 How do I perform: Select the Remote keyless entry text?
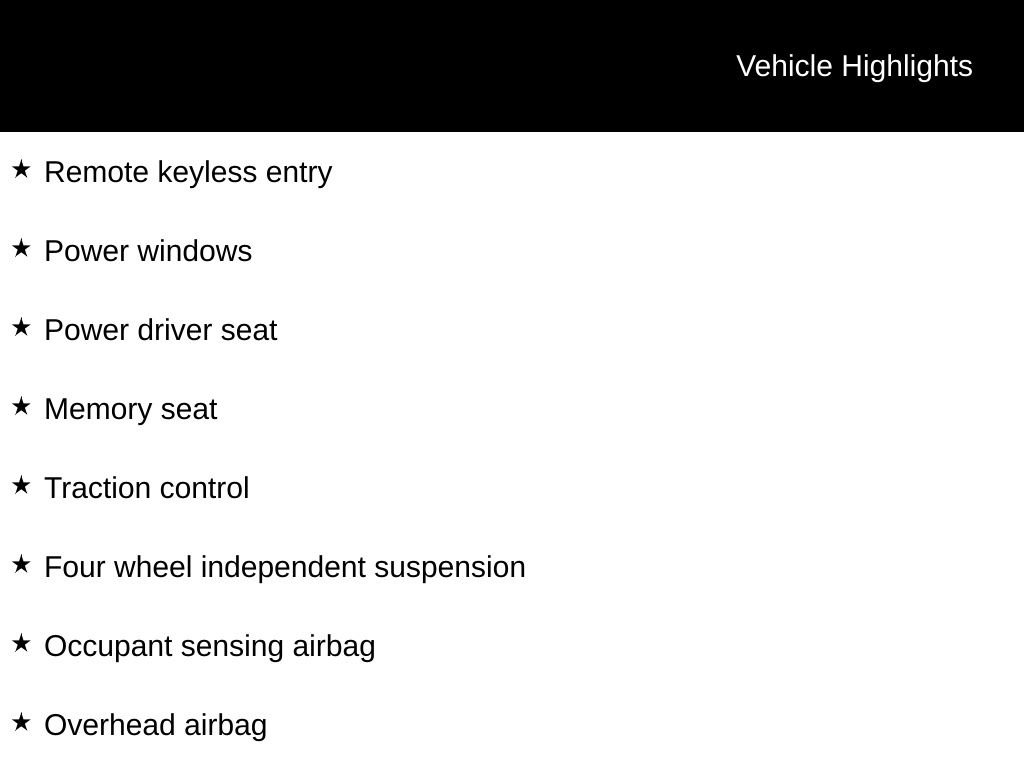188,173
